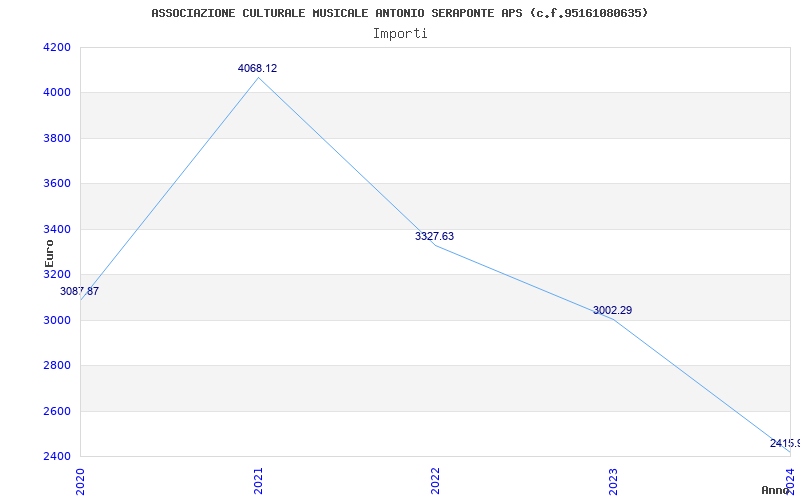The image size is (800, 500).
Task: Select the 'Importi' subtitle text
Action: pyautogui.click(x=400, y=34)
